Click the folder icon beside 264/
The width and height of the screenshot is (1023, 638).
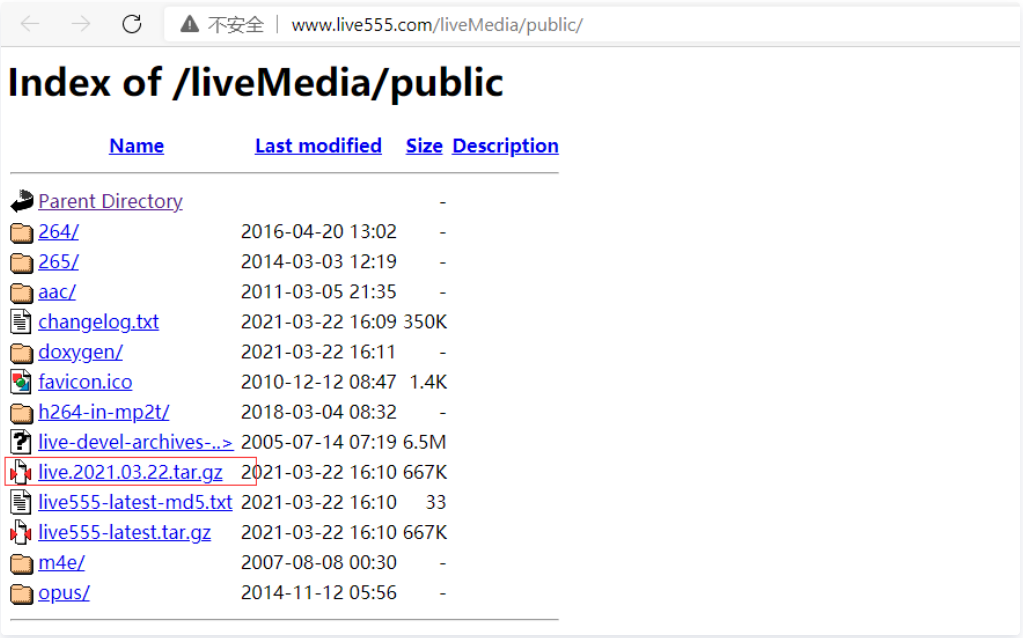point(22,232)
